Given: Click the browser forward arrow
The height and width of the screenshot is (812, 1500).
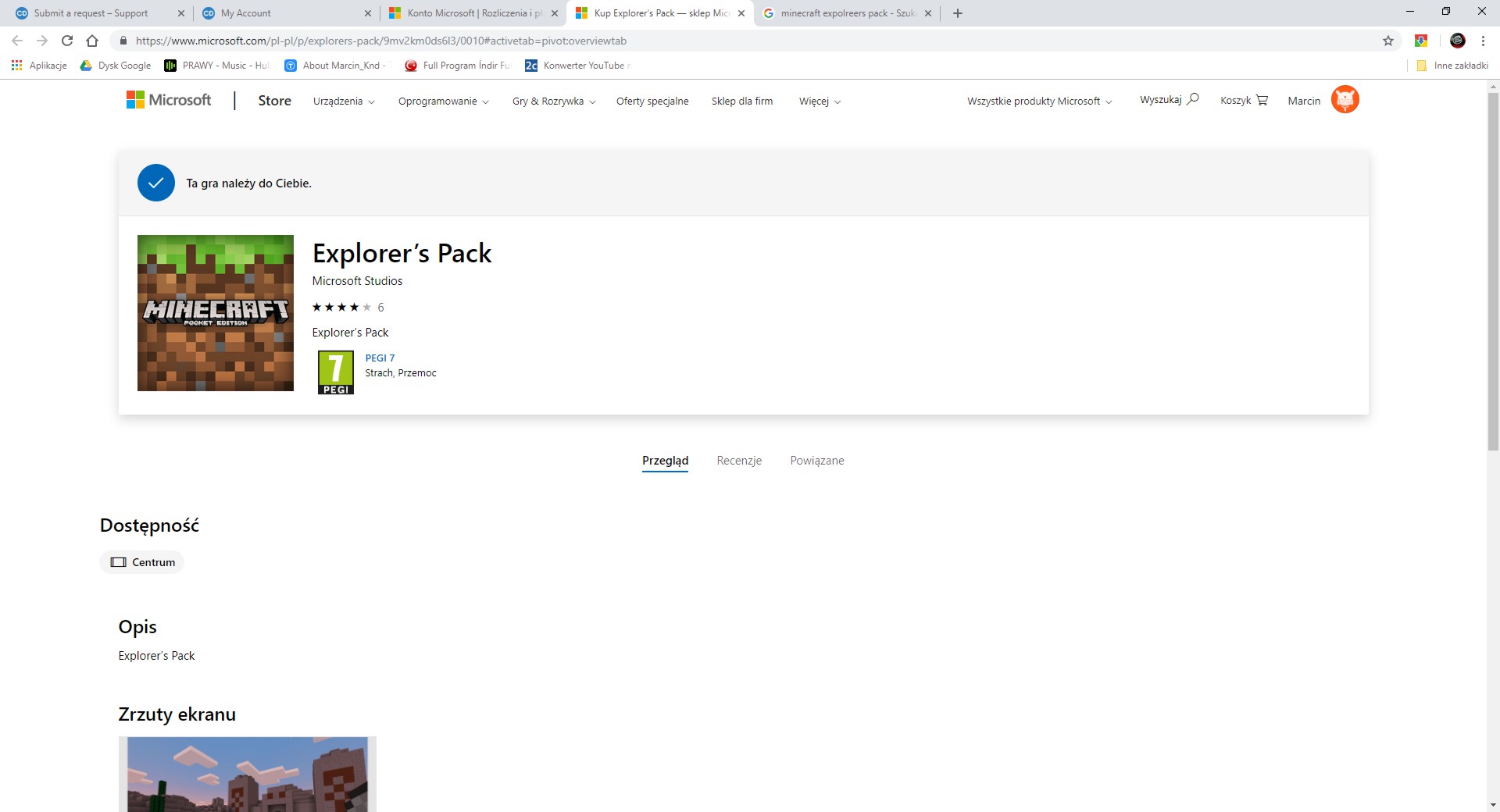Looking at the screenshot, I should coord(42,41).
